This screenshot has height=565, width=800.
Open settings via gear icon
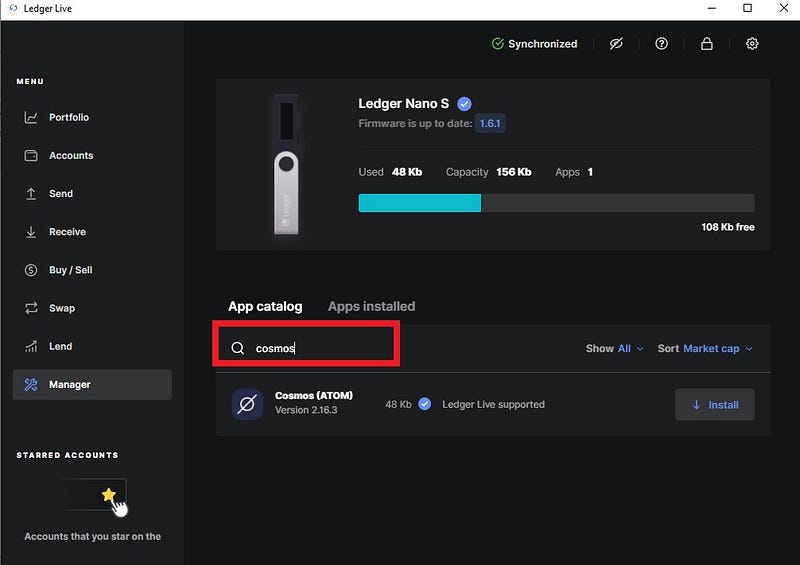(x=752, y=44)
